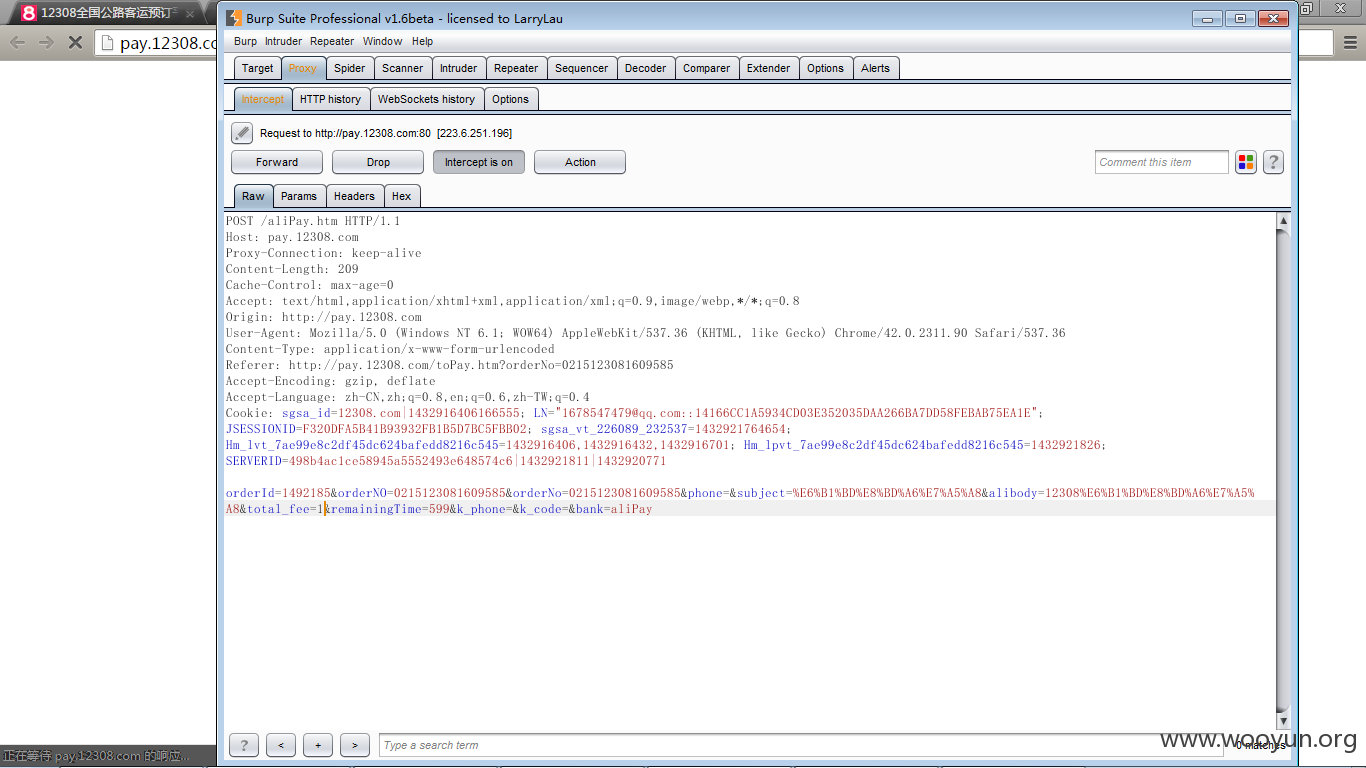Close the 12308 browser tab
This screenshot has width=1366, height=768.
[x=190, y=14]
